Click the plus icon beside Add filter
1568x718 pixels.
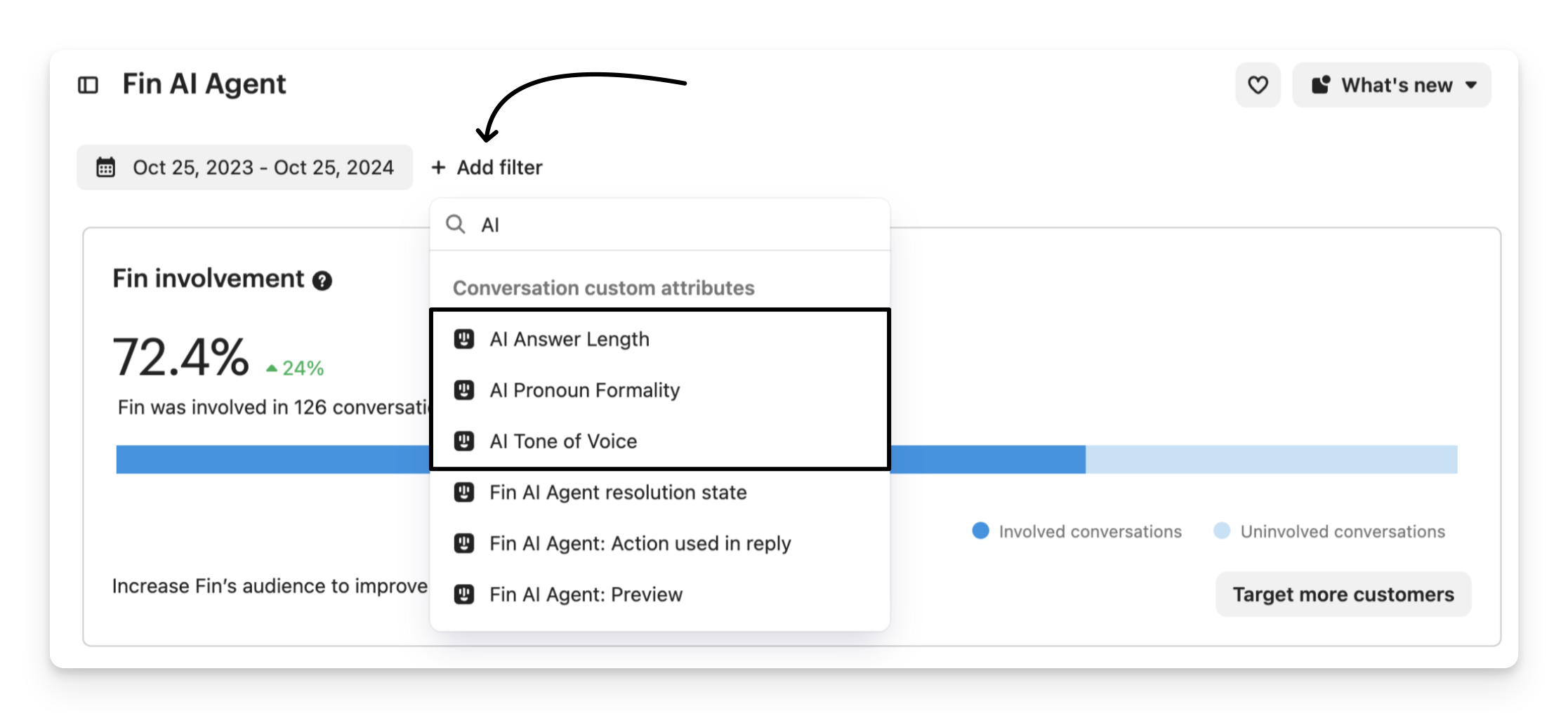tap(439, 168)
